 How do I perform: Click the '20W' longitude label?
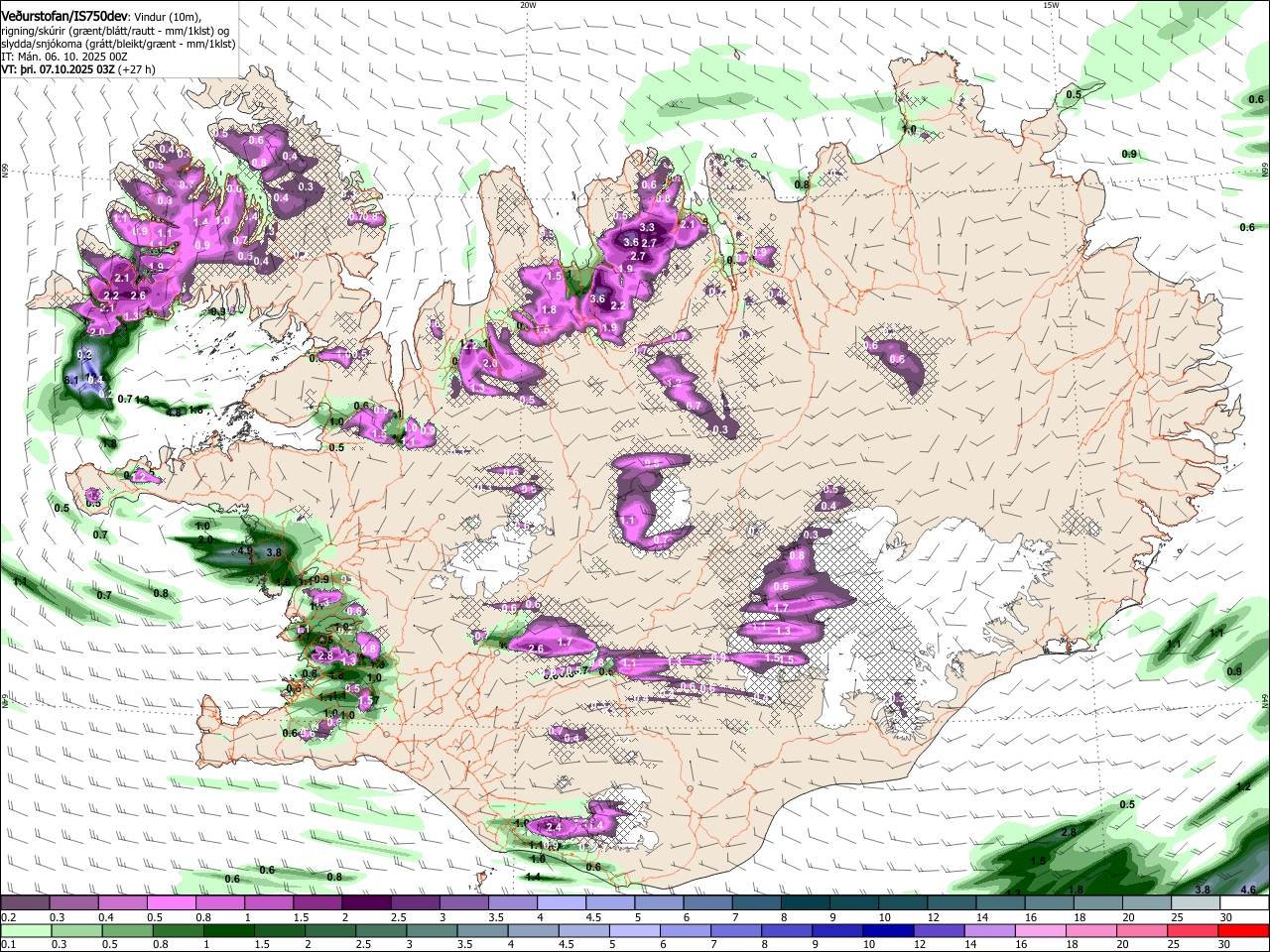528,5
